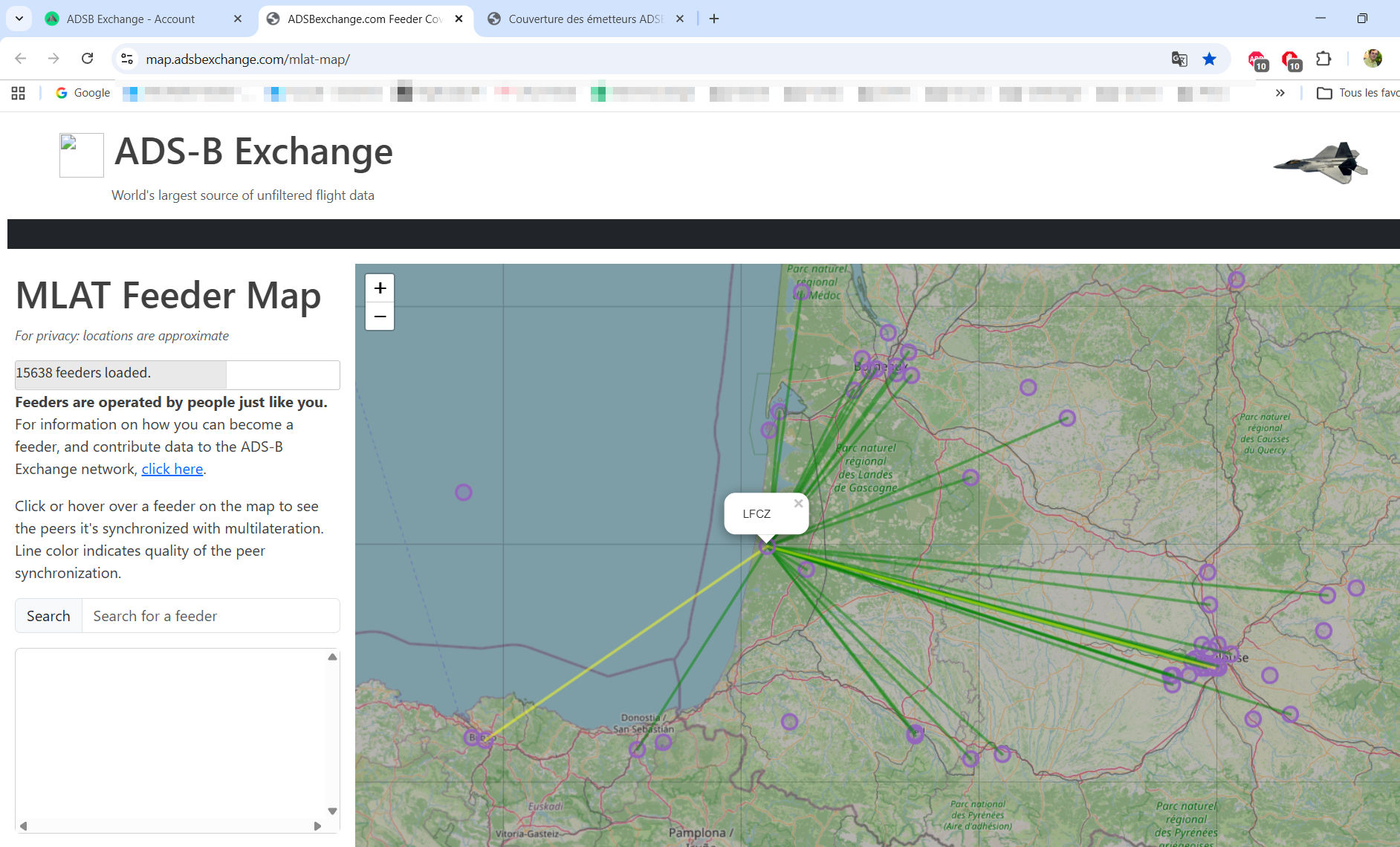Click the ADS-B Exchange site title

[x=253, y=152]
